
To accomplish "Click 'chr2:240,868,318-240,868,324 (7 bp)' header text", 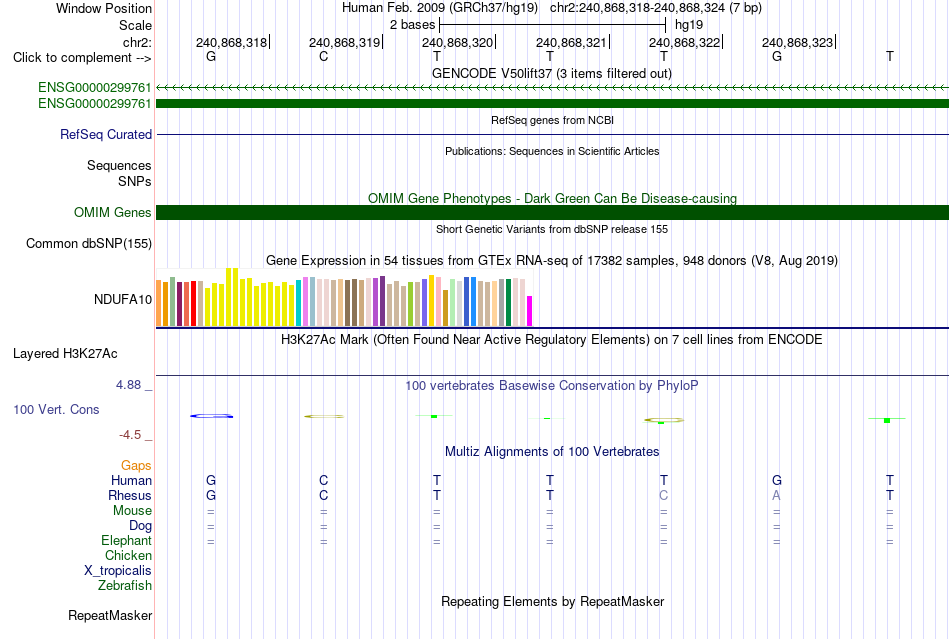I will point(656,8).
